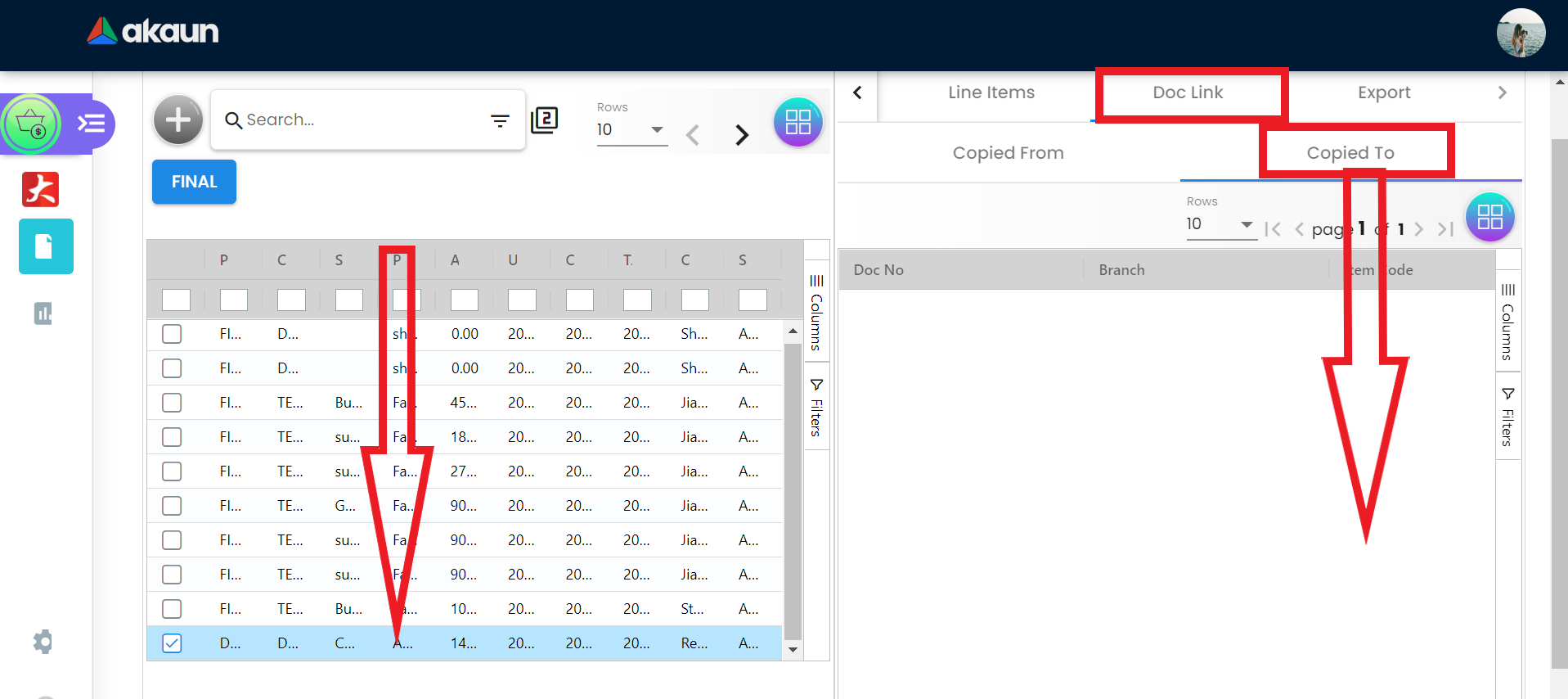This screenshot has height=699, width=1568.
Task: Click the copy documents icon beside search
Action: coord(545,120)
